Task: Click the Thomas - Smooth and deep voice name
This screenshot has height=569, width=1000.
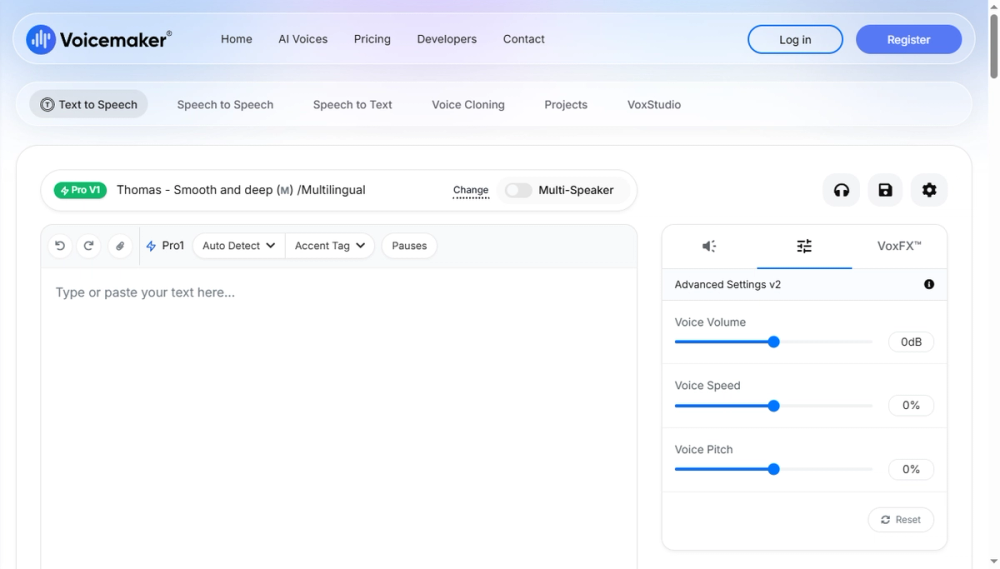Action: (241, 190)
